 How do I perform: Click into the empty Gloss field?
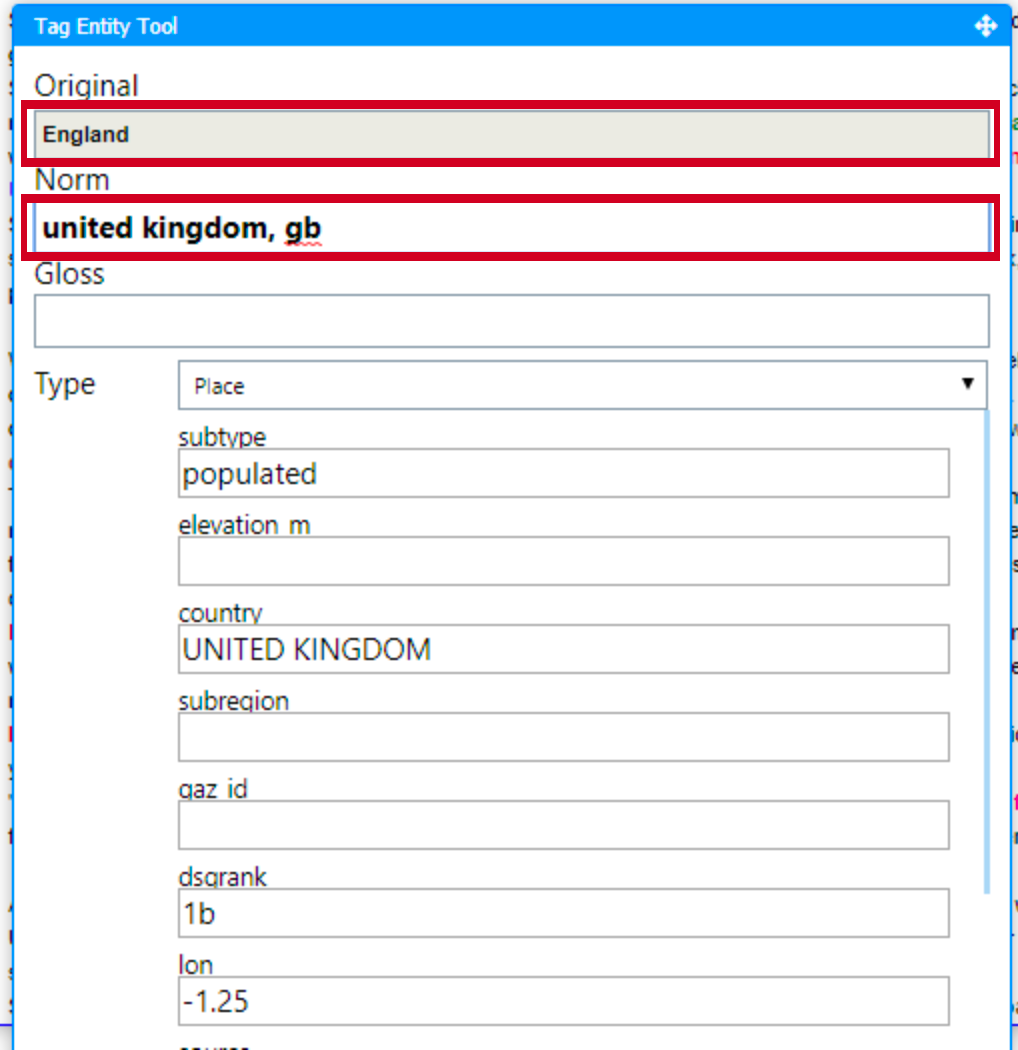(x=510, y=321)
